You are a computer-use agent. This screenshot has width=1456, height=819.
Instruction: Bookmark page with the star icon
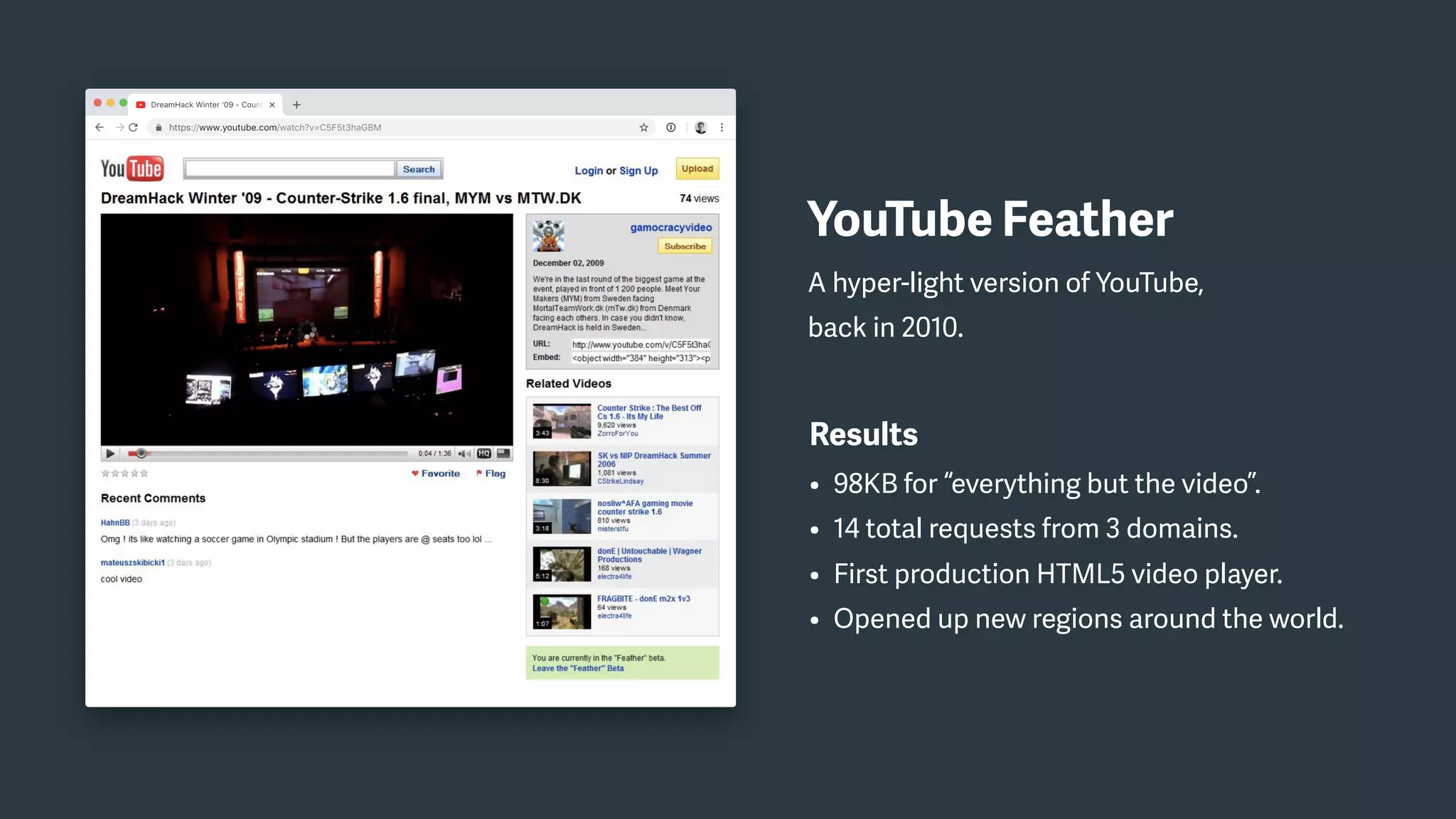644,128
